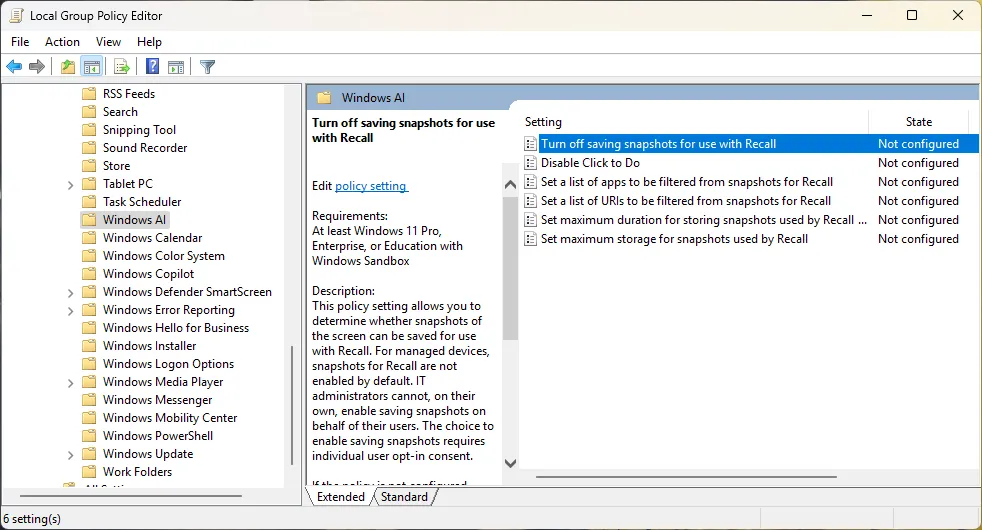Image resolution: width=982 pixels, height=530 pixels.
Task: Select the Search folder in tree
Action: (x=120, y=112)
